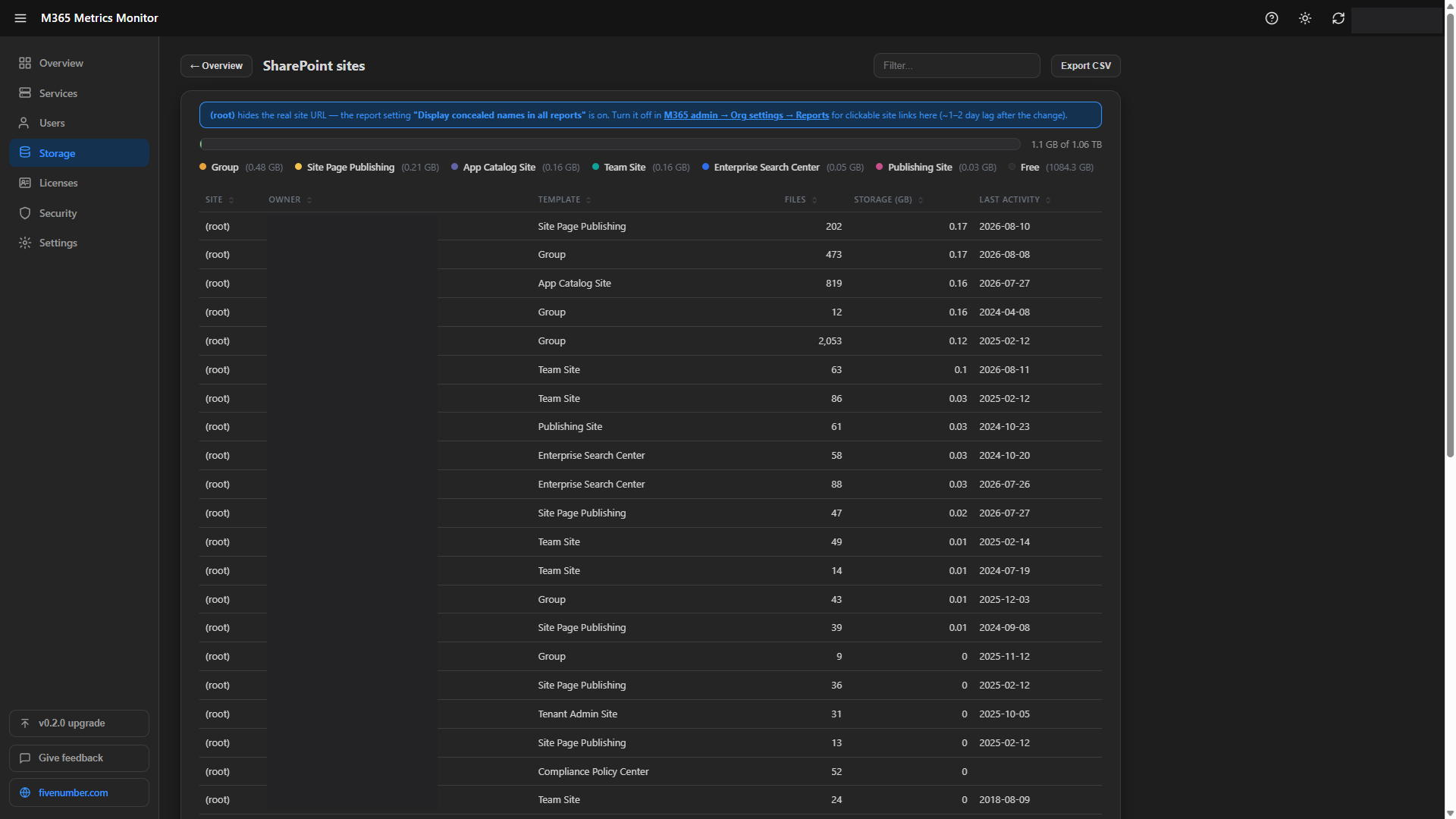Toggle light/dark theme with sun icon

pos(1305,18)
